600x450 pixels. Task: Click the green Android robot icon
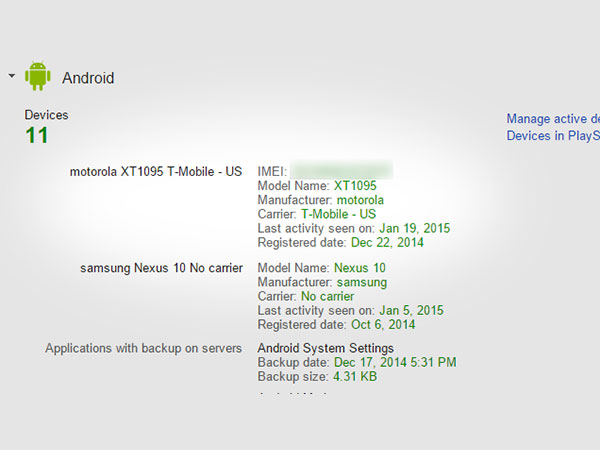coord(38,76)
